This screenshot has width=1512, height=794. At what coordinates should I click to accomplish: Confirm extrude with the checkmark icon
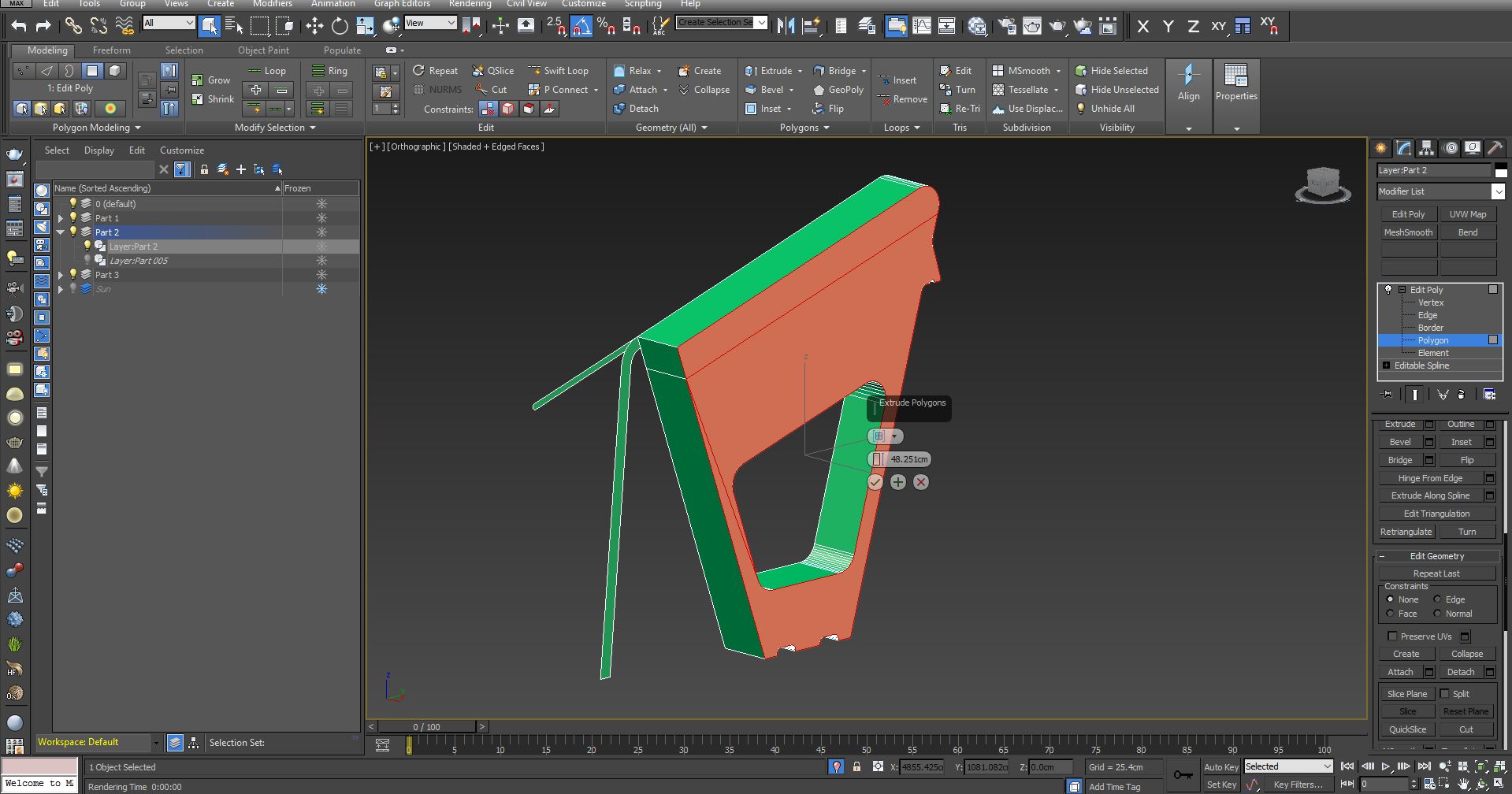875,482
